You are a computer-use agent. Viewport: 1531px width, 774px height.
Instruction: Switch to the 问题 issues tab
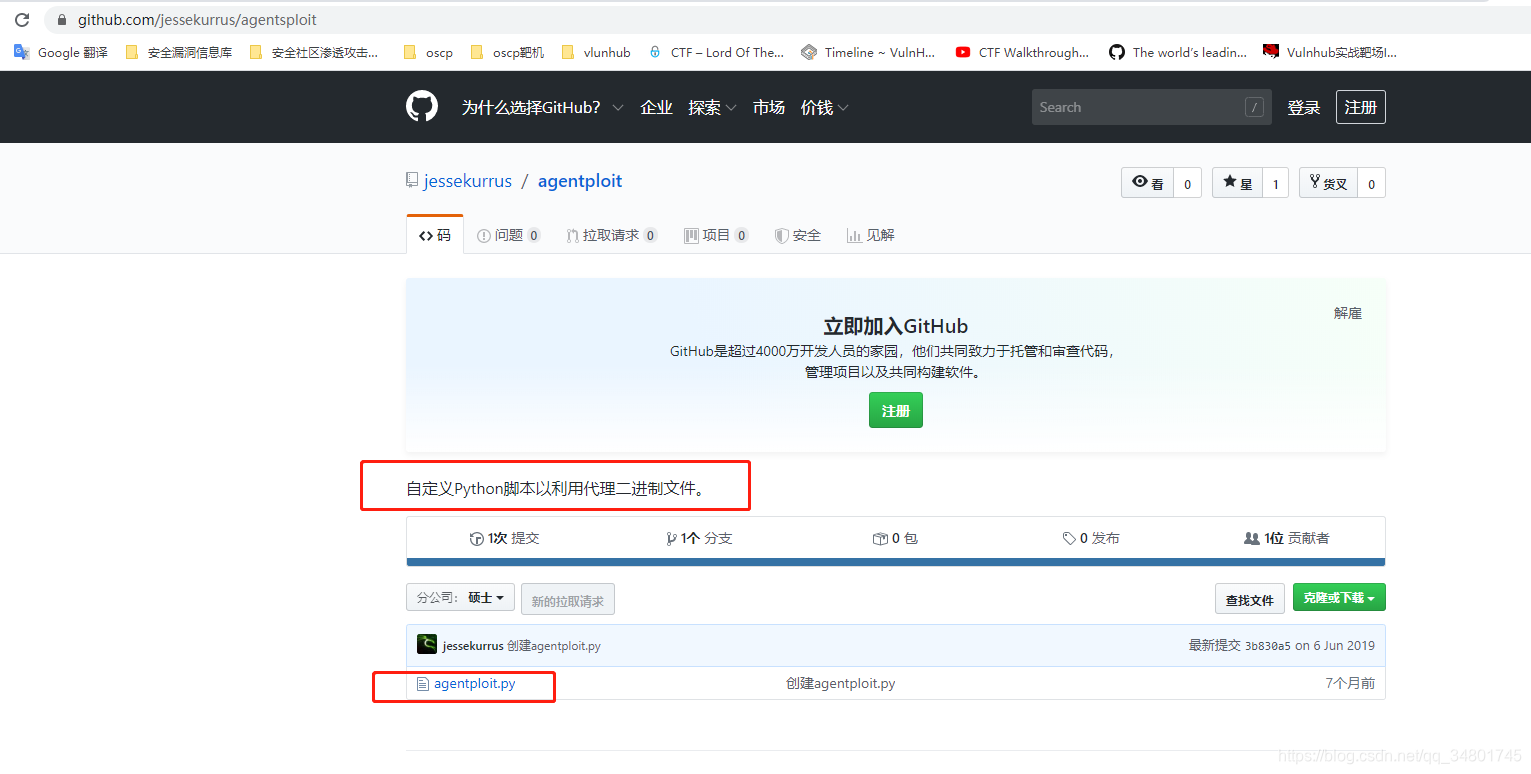tap(509, 235)
